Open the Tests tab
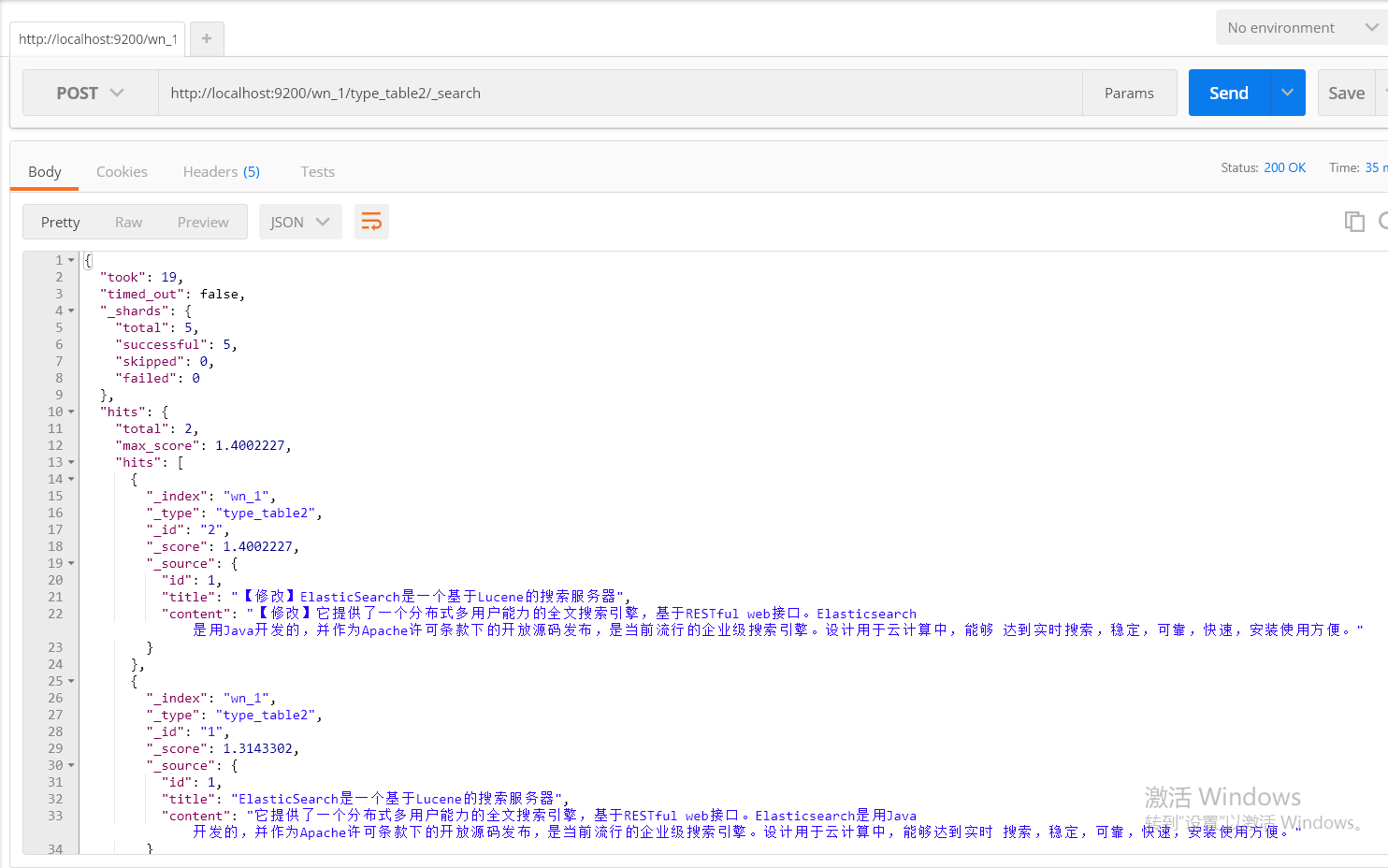Screen dimensions: 1388x868 point(317,171)
